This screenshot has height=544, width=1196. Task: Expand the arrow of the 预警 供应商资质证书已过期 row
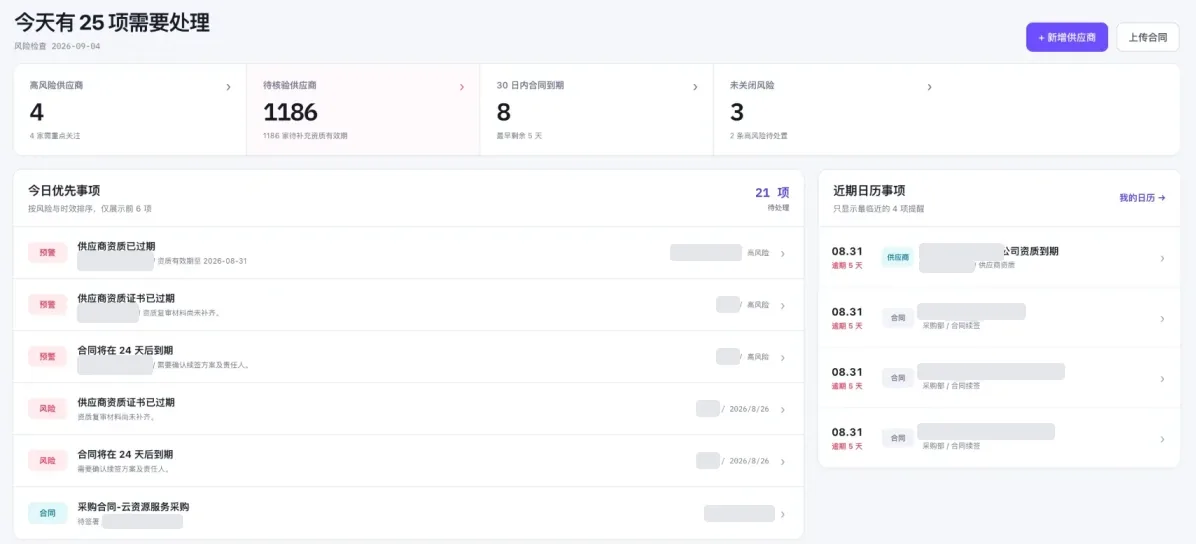pos(783,305)
